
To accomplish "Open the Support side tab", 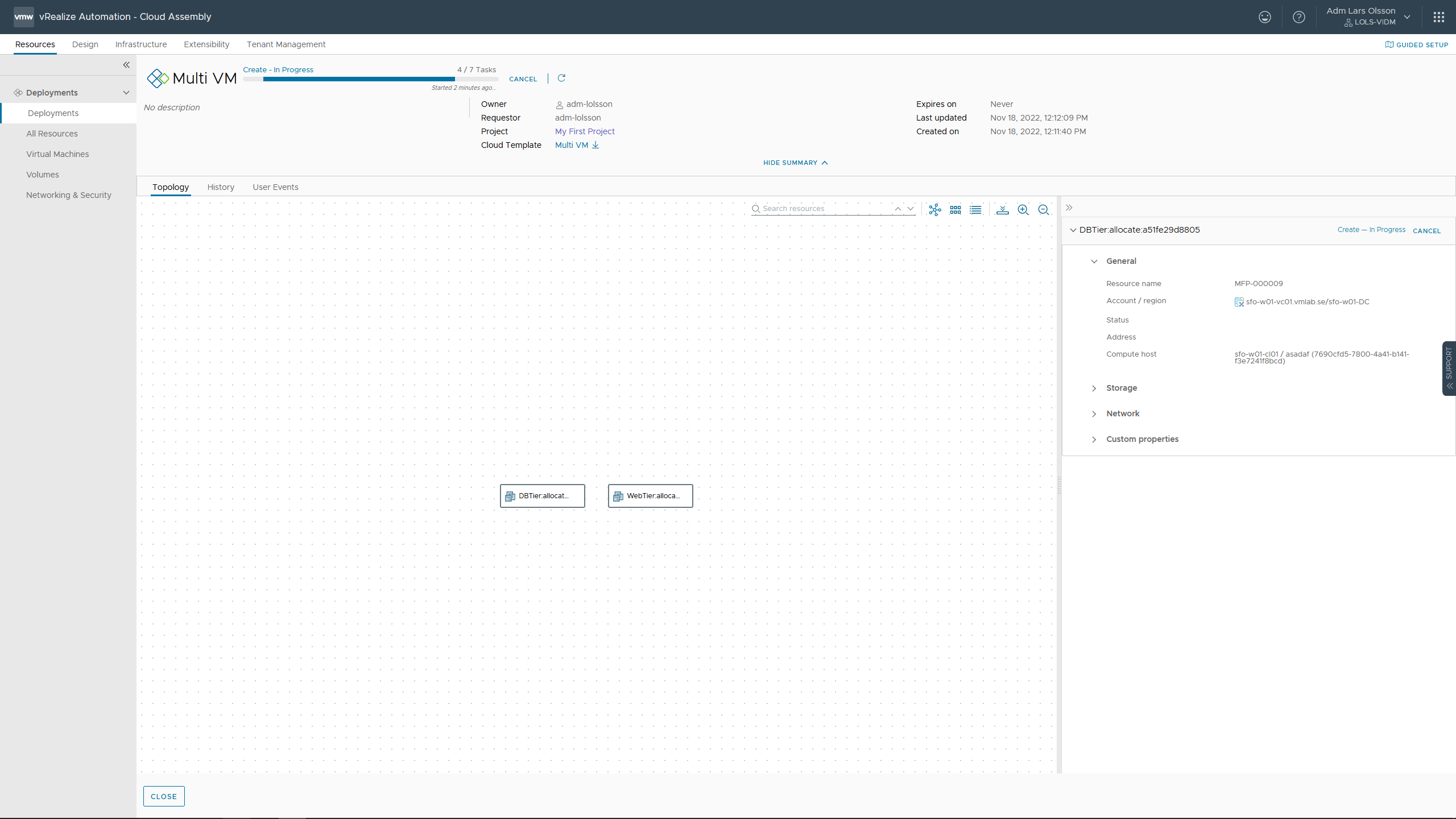I will pyautogui.click(x=1449, y=368).
